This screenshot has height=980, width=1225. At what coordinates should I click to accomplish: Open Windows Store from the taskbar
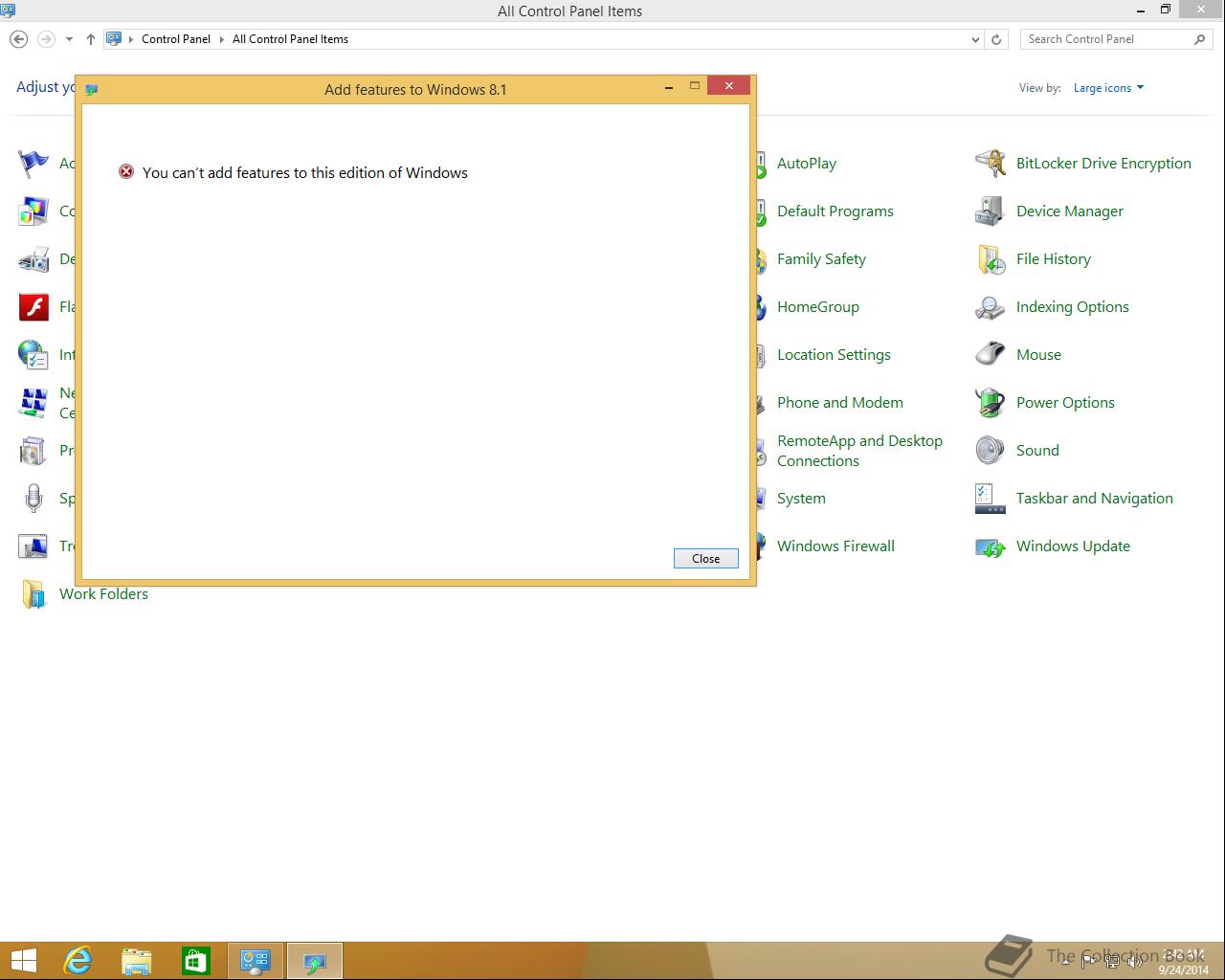coord(196,961)
